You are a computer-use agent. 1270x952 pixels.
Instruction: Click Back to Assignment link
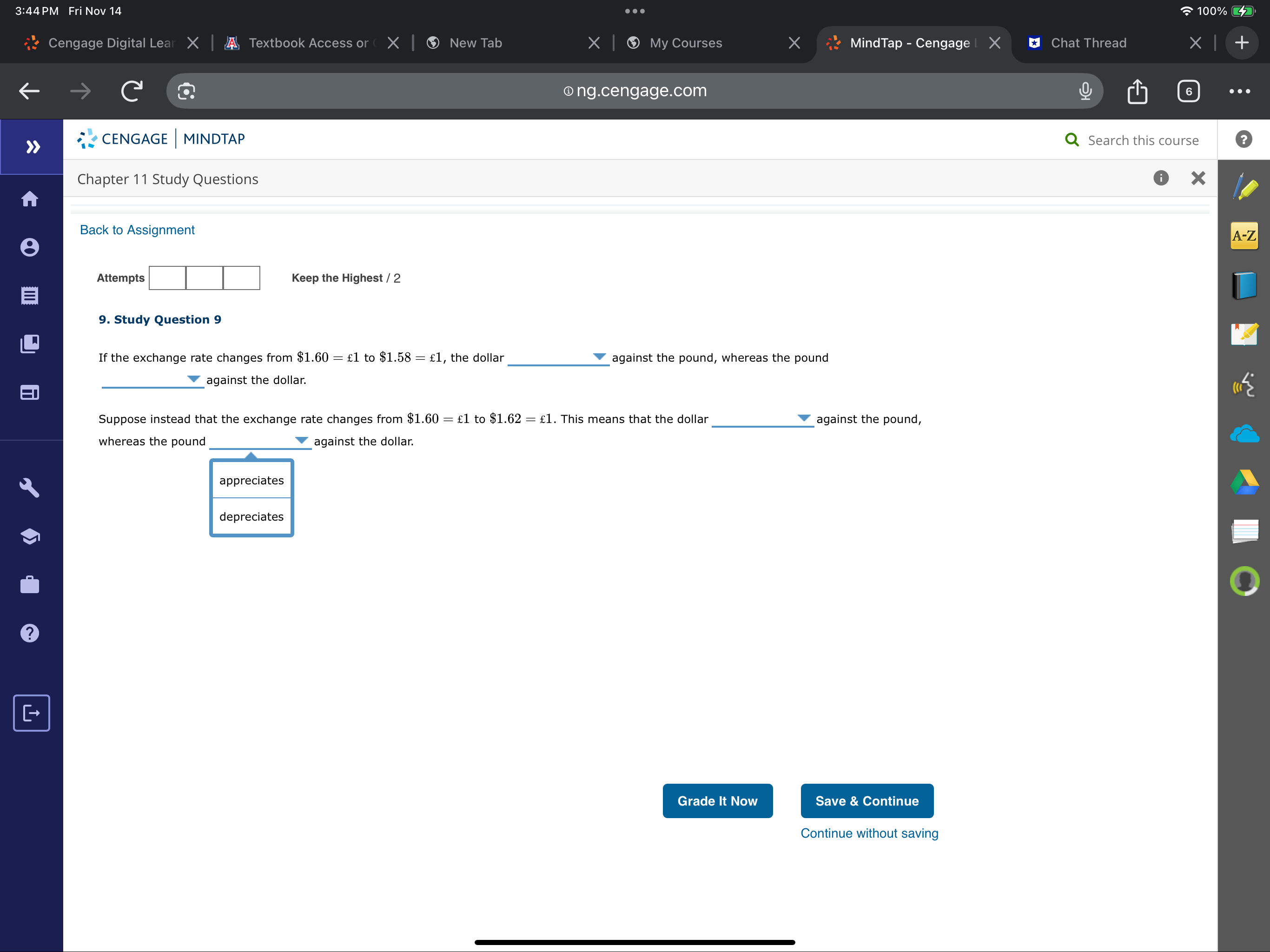point(137,230)
